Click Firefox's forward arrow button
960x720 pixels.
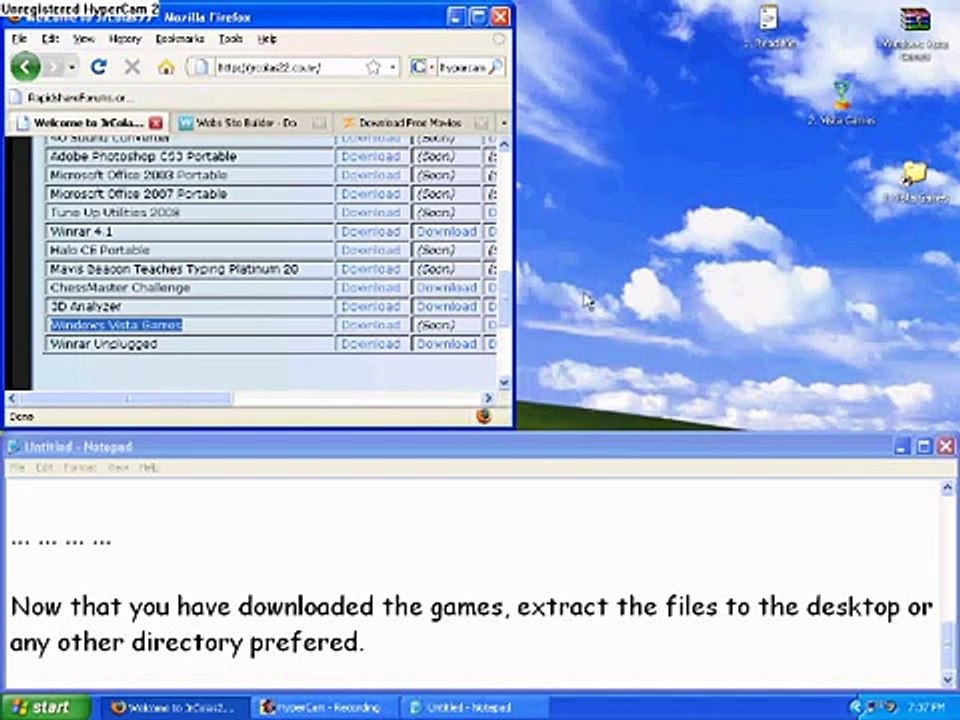(x=54, y=67)
